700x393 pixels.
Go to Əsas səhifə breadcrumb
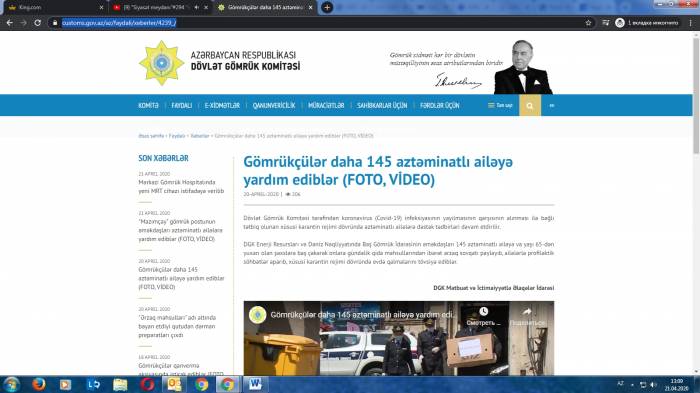tap(151, 136)
